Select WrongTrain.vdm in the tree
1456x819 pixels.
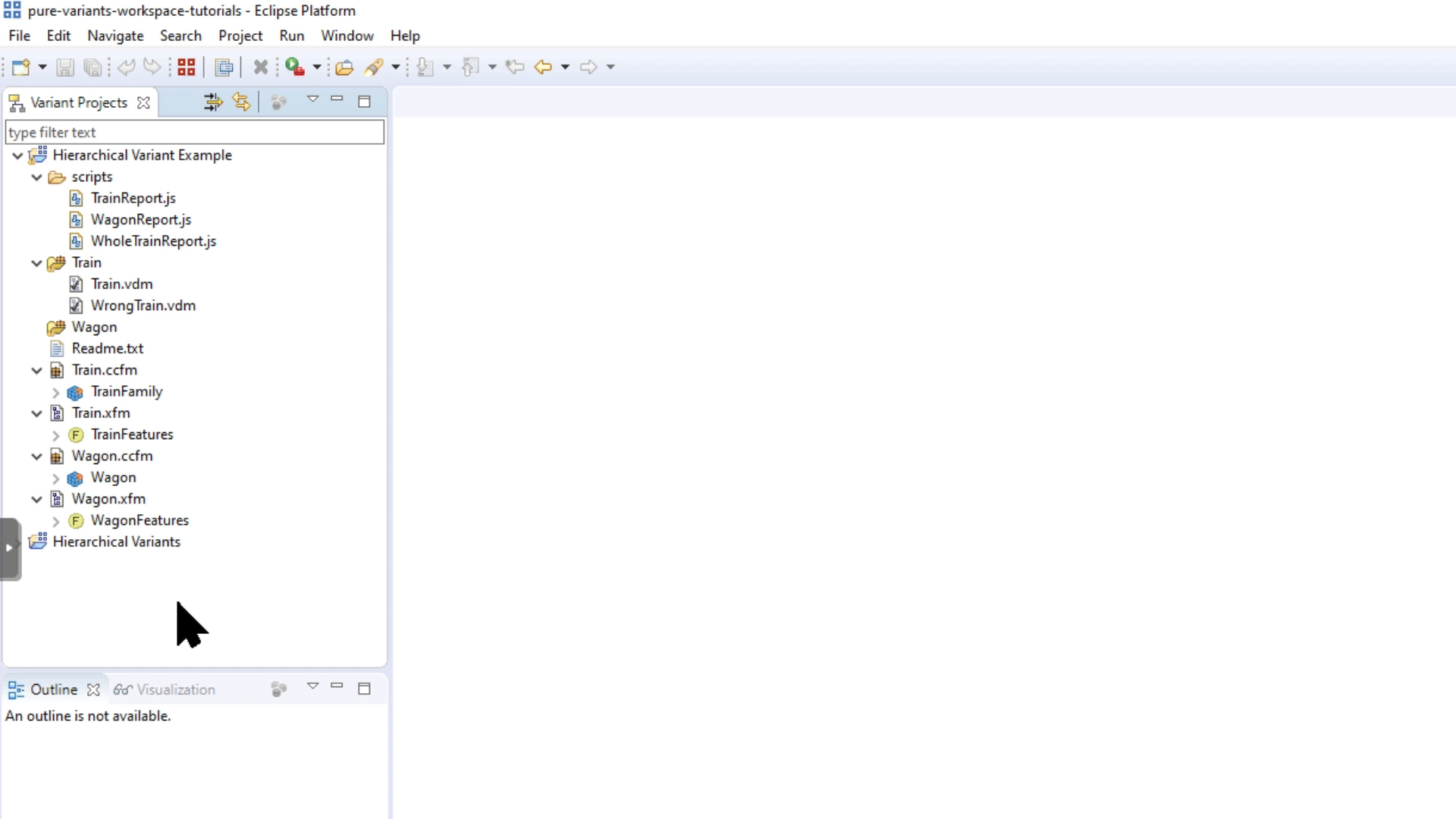[x=143, y=306]
